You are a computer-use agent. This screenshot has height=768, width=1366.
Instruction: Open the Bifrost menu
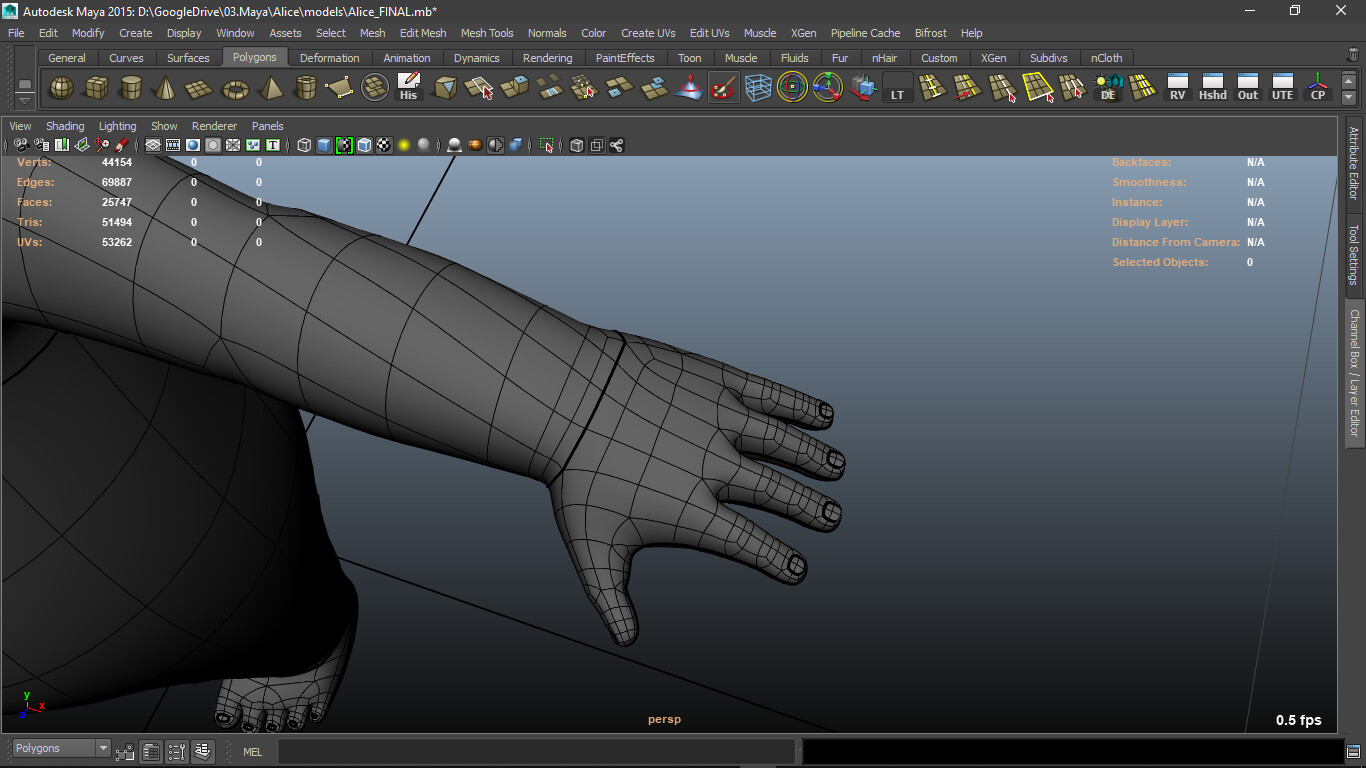(x=930, y=33)
